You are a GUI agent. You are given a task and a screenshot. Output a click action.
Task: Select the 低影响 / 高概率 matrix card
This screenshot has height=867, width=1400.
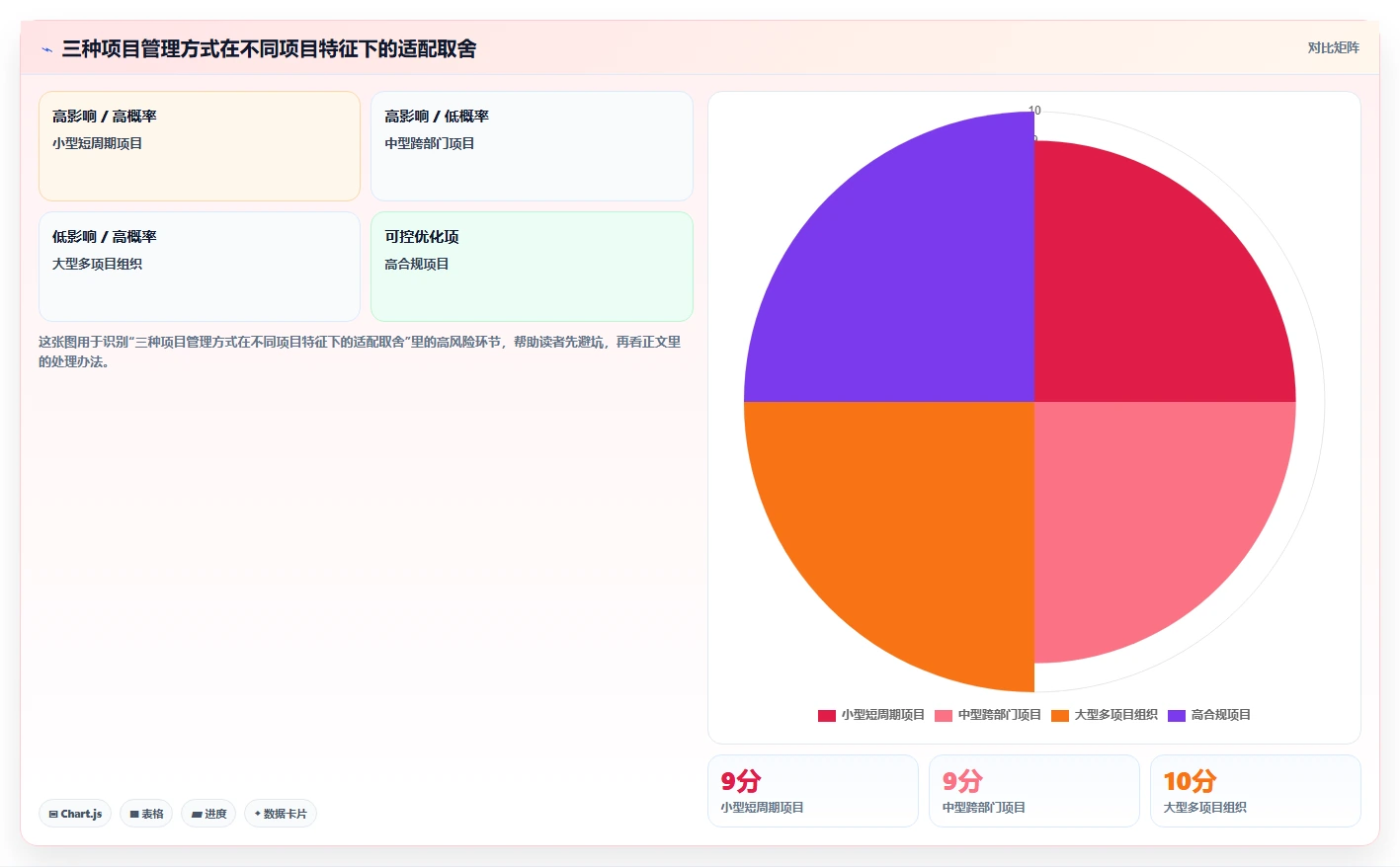click(x=200, y=267)
